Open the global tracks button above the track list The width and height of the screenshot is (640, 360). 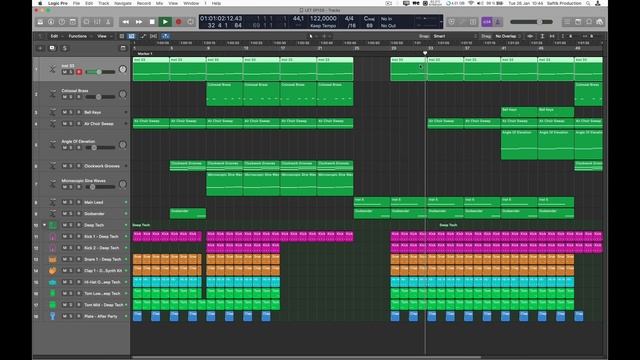click(123, 48)
